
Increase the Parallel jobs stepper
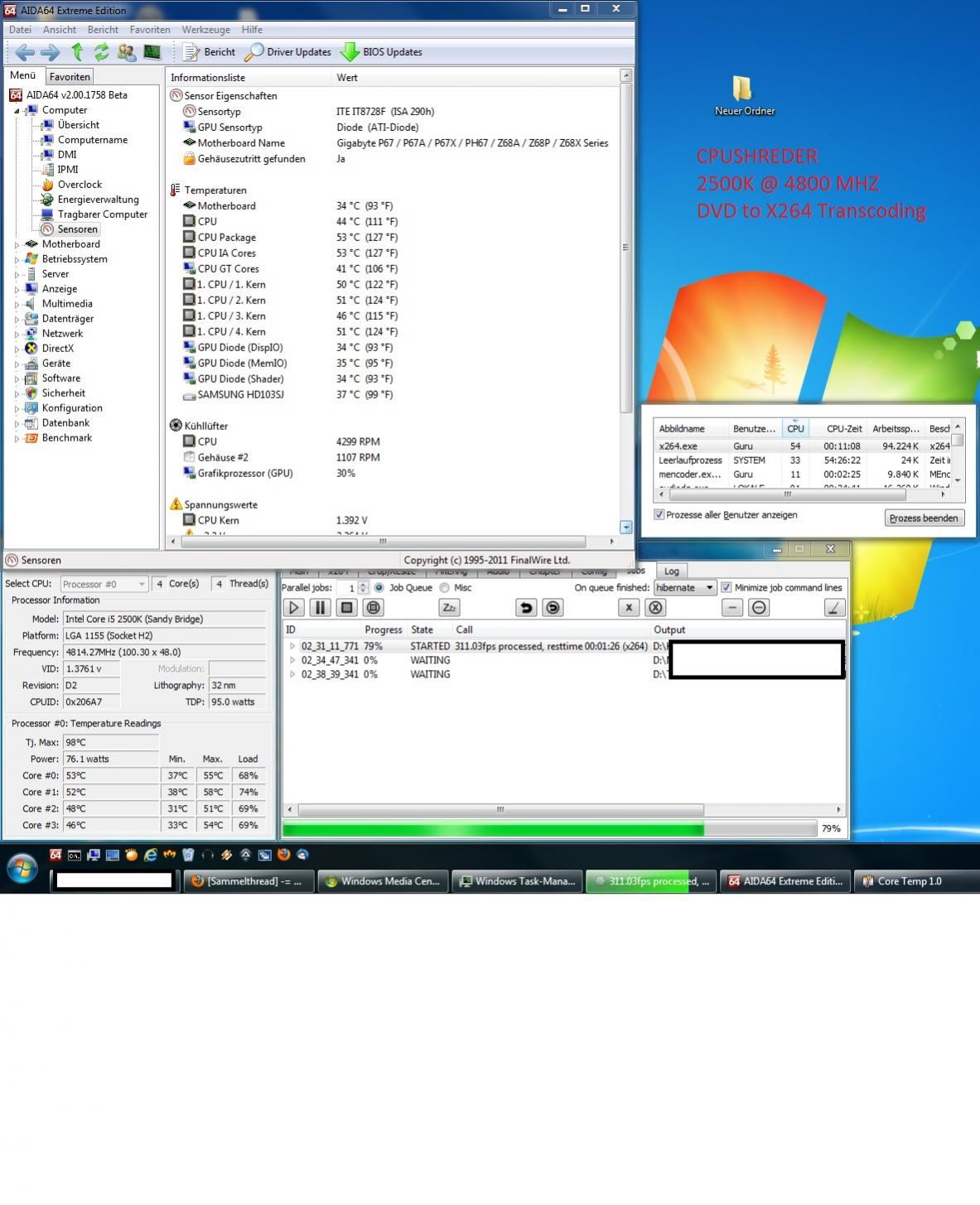coord(363,584)
